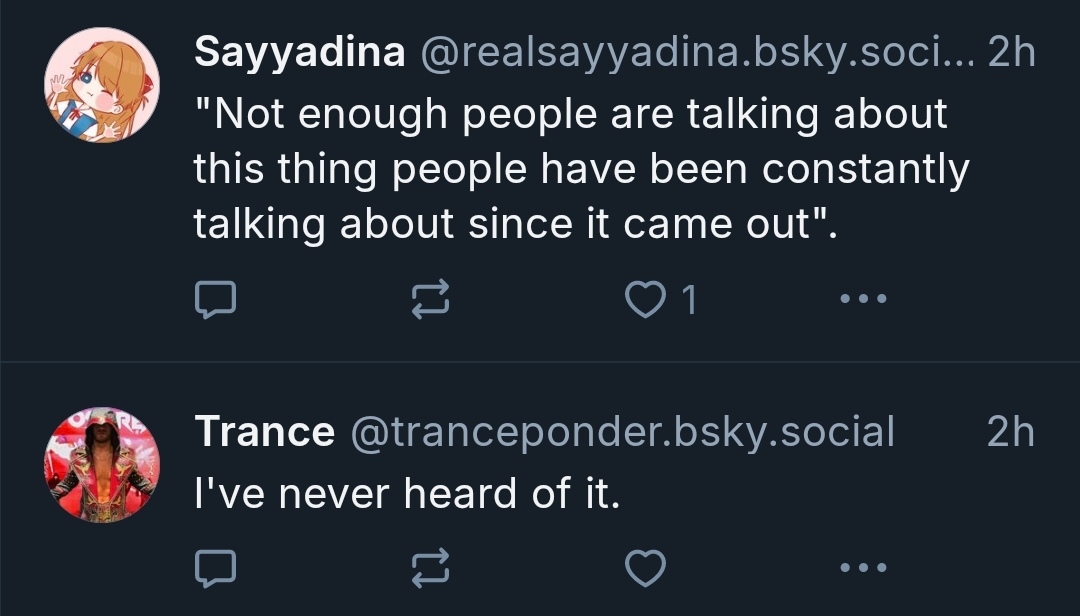Click the like count of 1

click(688, 300)
